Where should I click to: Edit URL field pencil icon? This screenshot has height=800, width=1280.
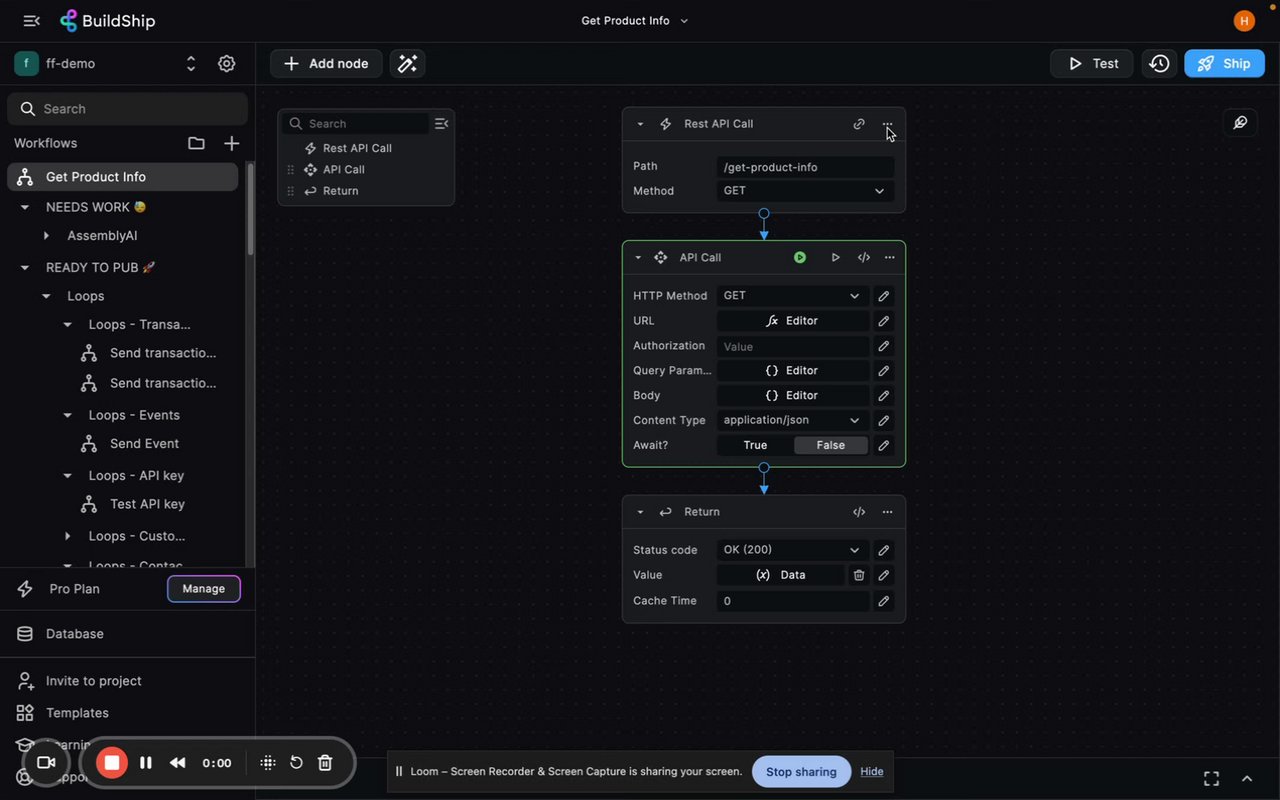pyautogui.click(x=883, y=321)
